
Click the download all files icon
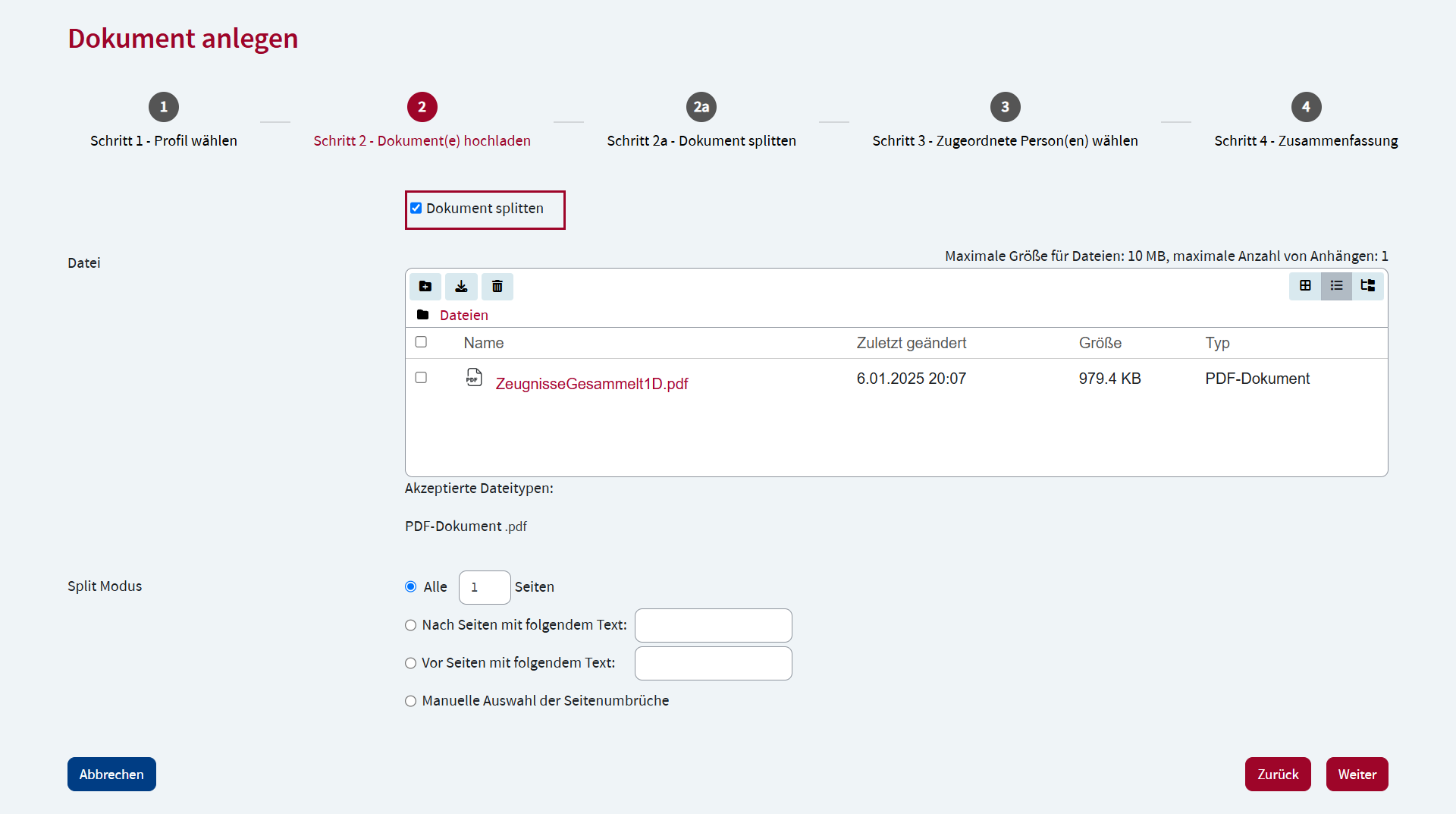(x=461, y=286)
